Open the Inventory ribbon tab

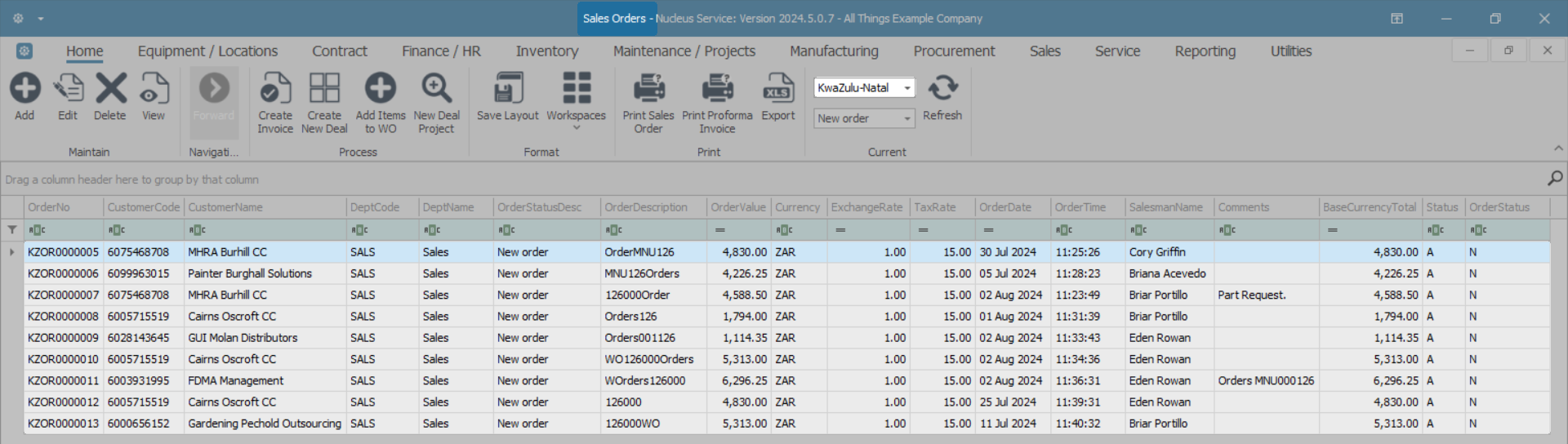pyautogui.click(x=546, y=51)
